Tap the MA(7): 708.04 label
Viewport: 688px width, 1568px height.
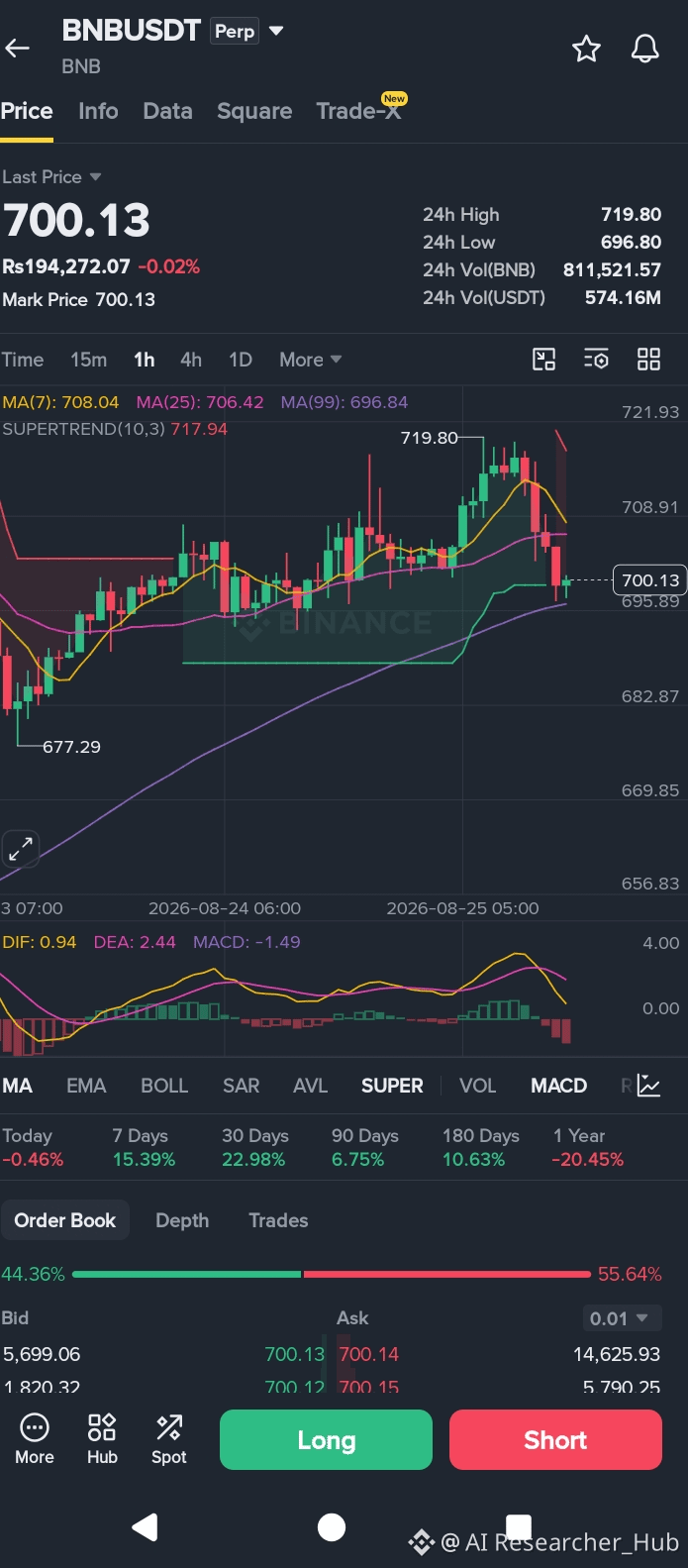click(x=60, y=402)
